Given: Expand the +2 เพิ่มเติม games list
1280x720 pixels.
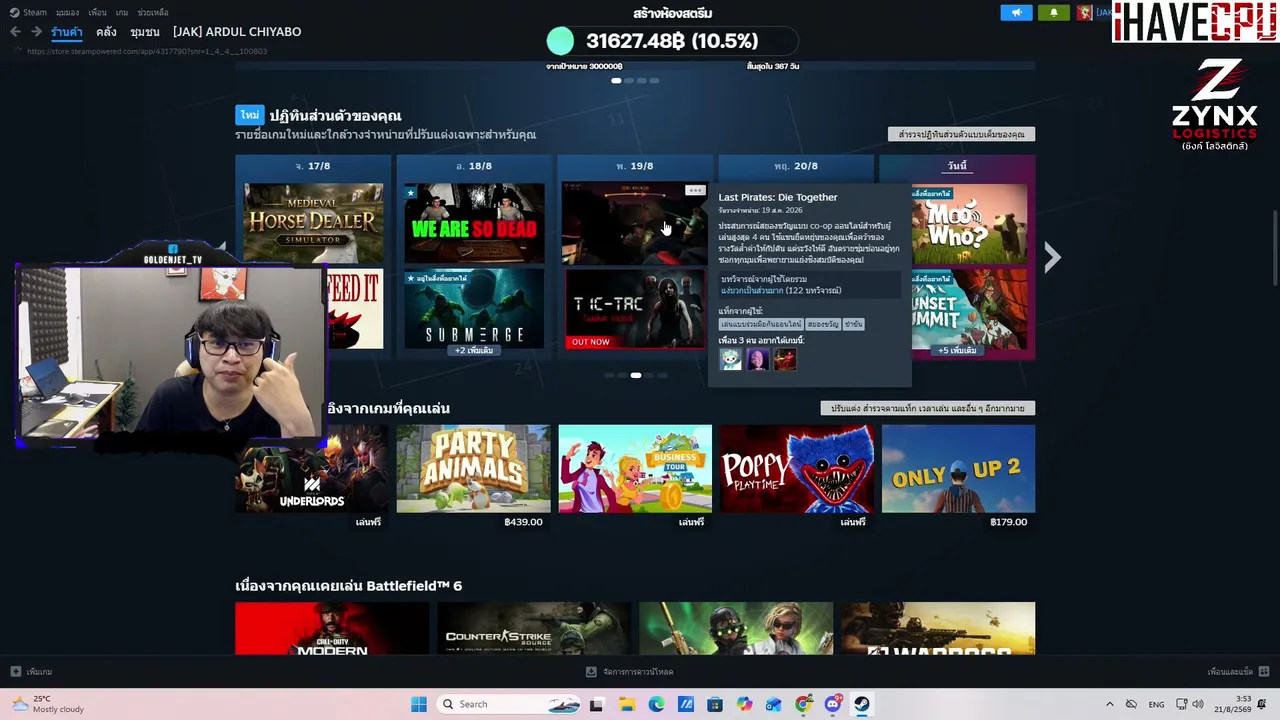Looking at the screenshot, I should [x=474, y=351].
